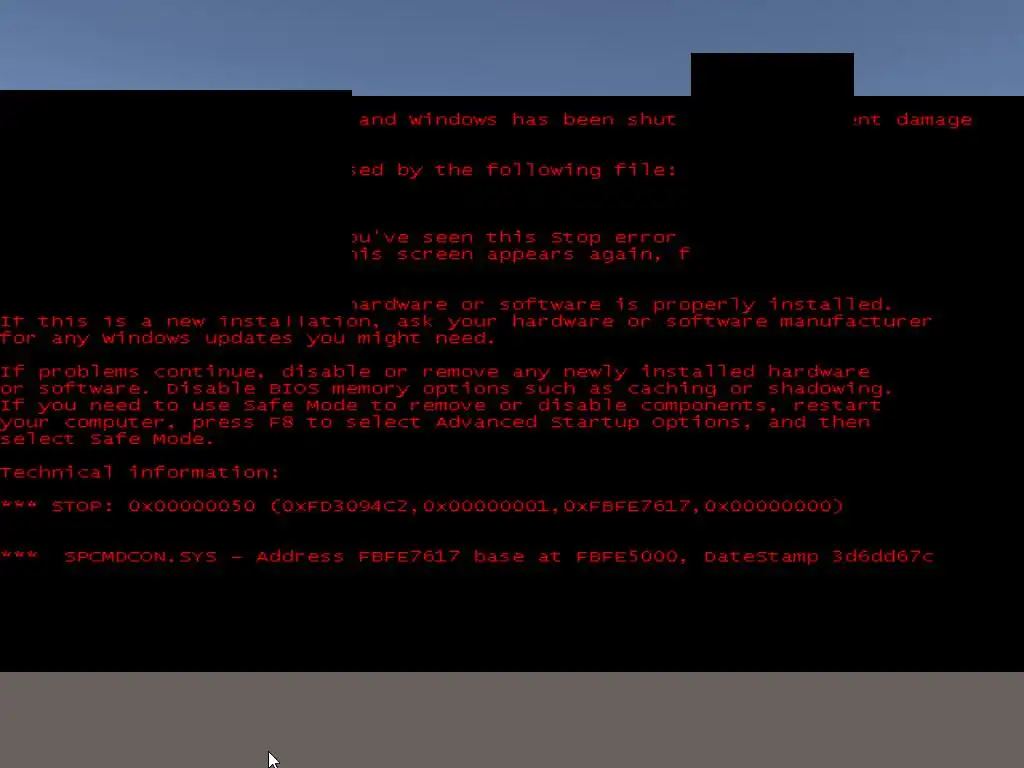Click the text 'by the following file:'
The image size is (1024, 768).
pos(536,170)
